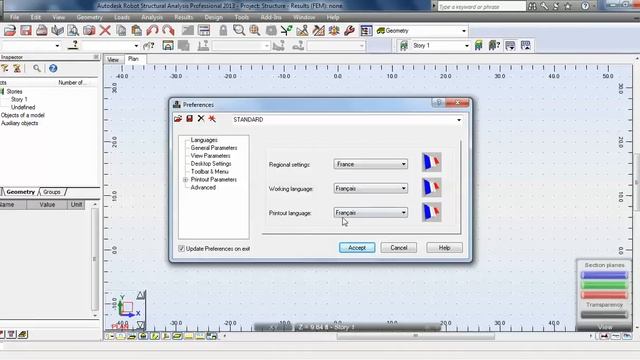Click the red X Delete toolbar icon
Screen dimensions: 640x360
click(105, 30)
